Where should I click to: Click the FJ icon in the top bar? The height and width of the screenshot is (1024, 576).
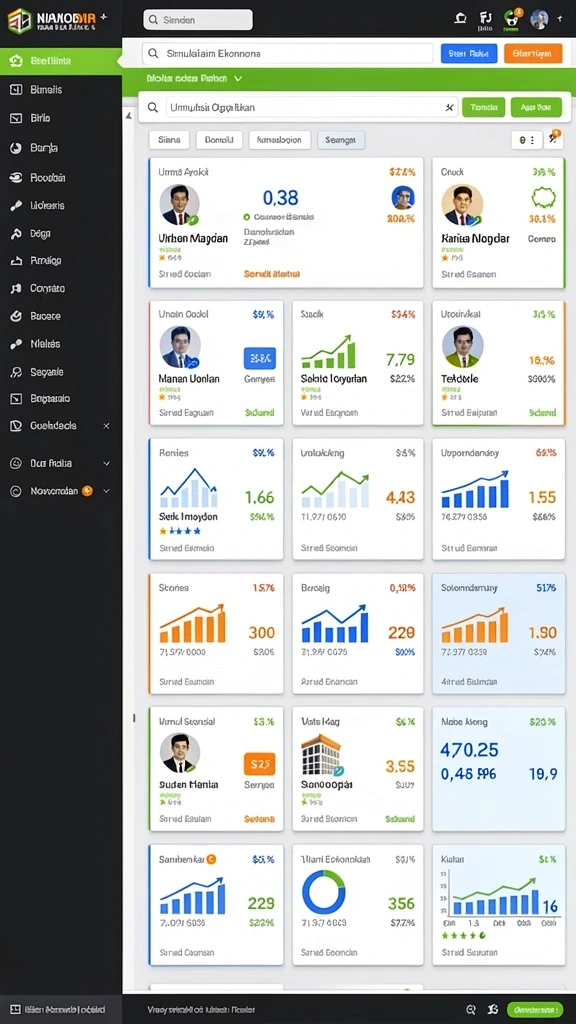coord(485,19)
